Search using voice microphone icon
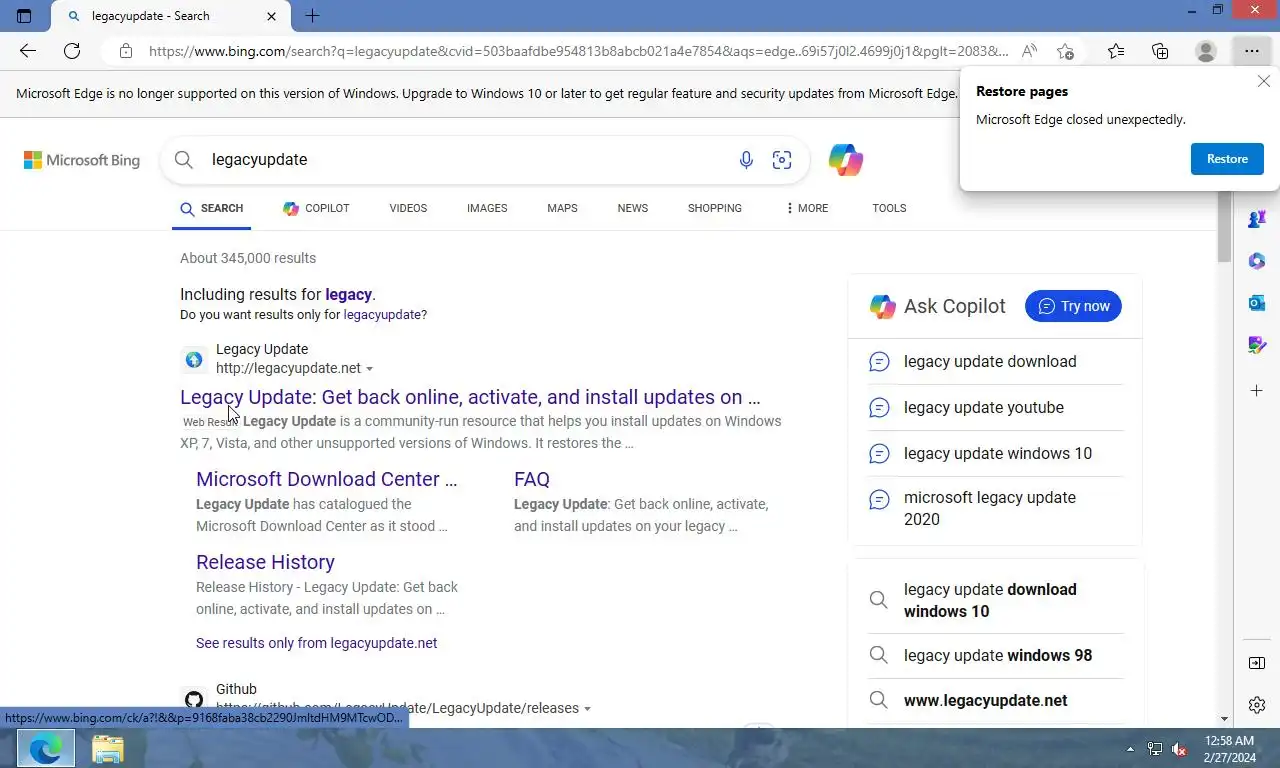Viewport: 1280px width, 768px height. tap(746, 160)
